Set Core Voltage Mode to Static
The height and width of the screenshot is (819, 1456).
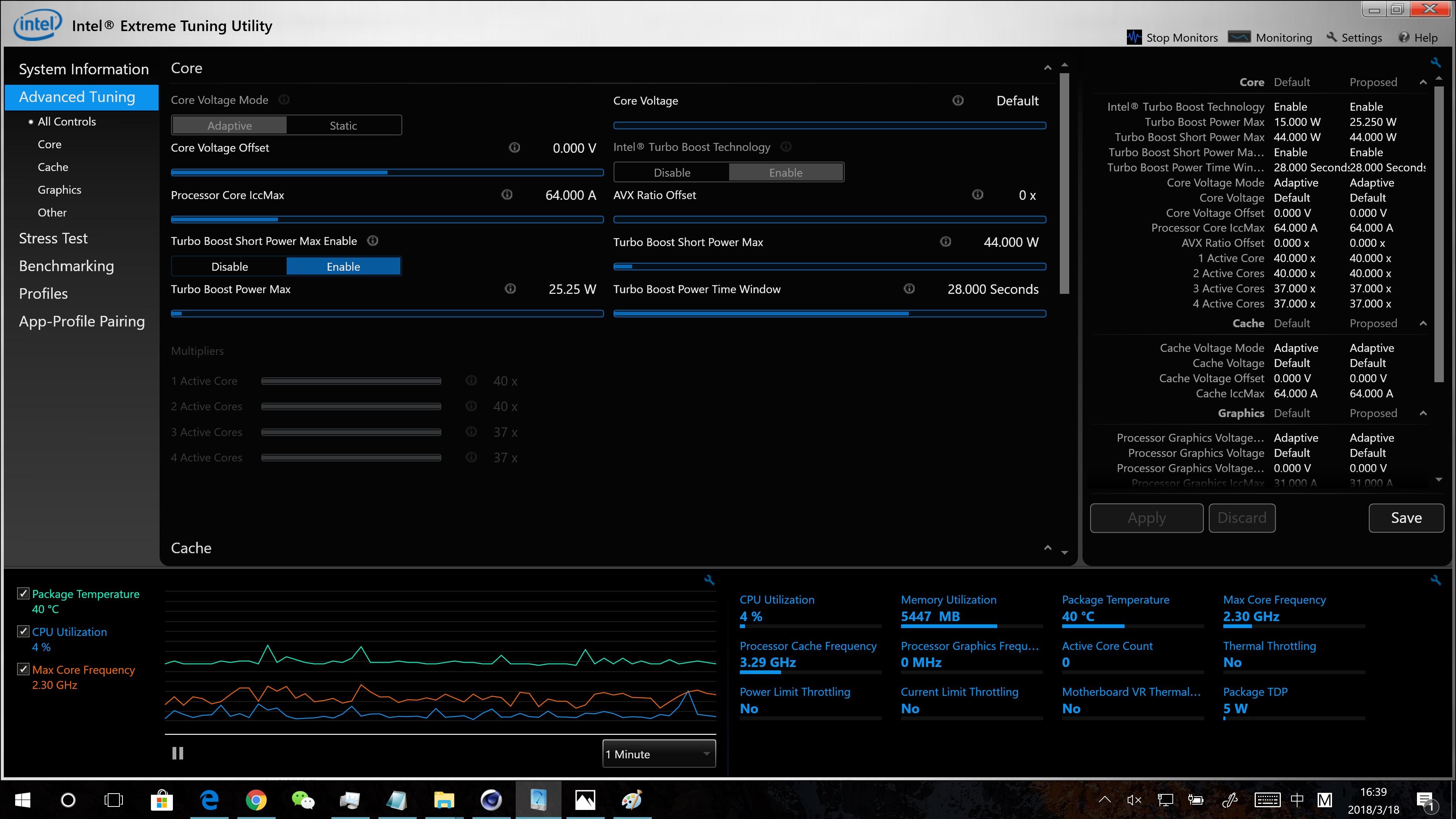[x=343, y=126]
